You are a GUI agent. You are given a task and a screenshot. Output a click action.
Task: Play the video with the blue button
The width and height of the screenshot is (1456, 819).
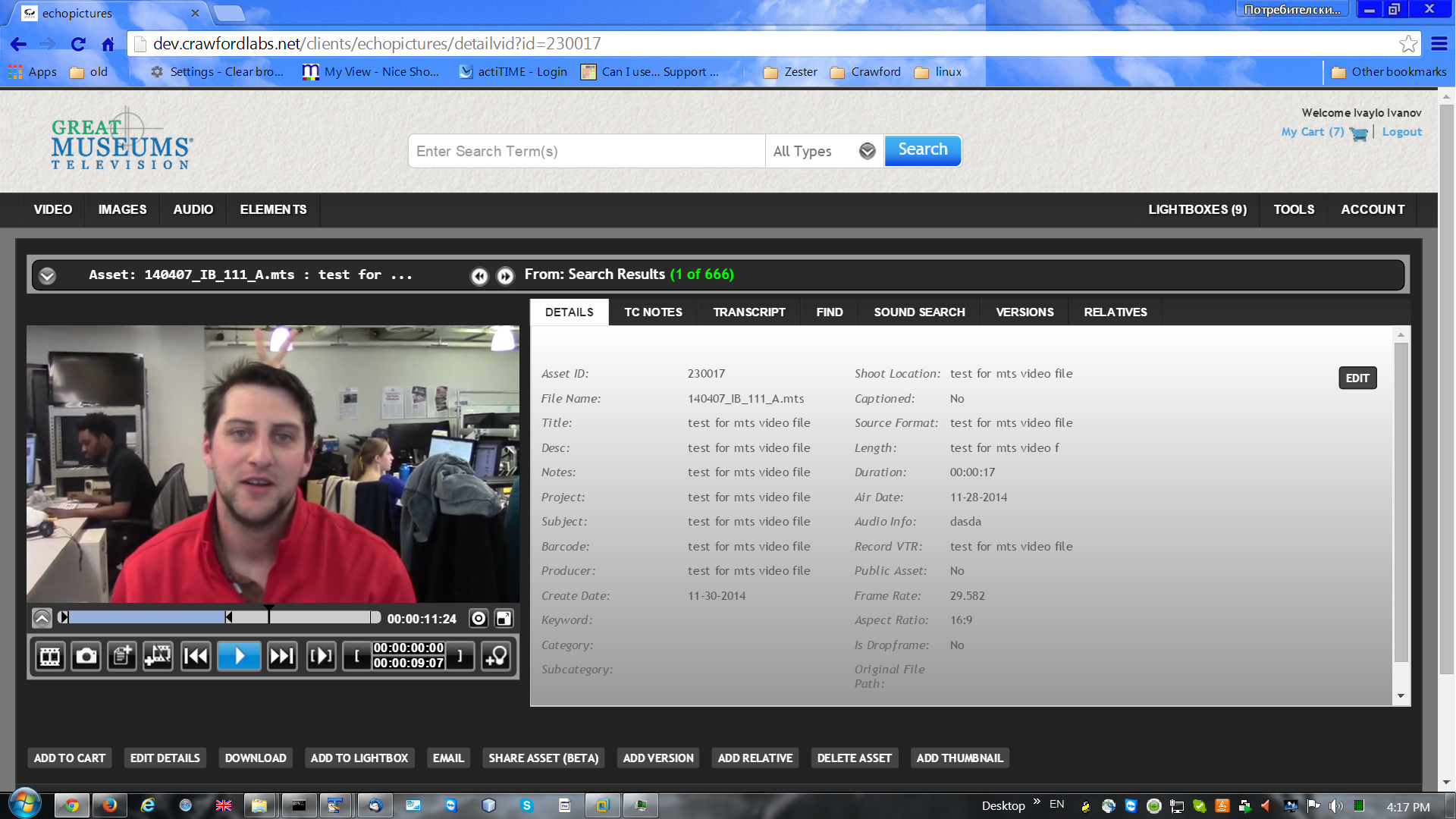coord(239,656)
